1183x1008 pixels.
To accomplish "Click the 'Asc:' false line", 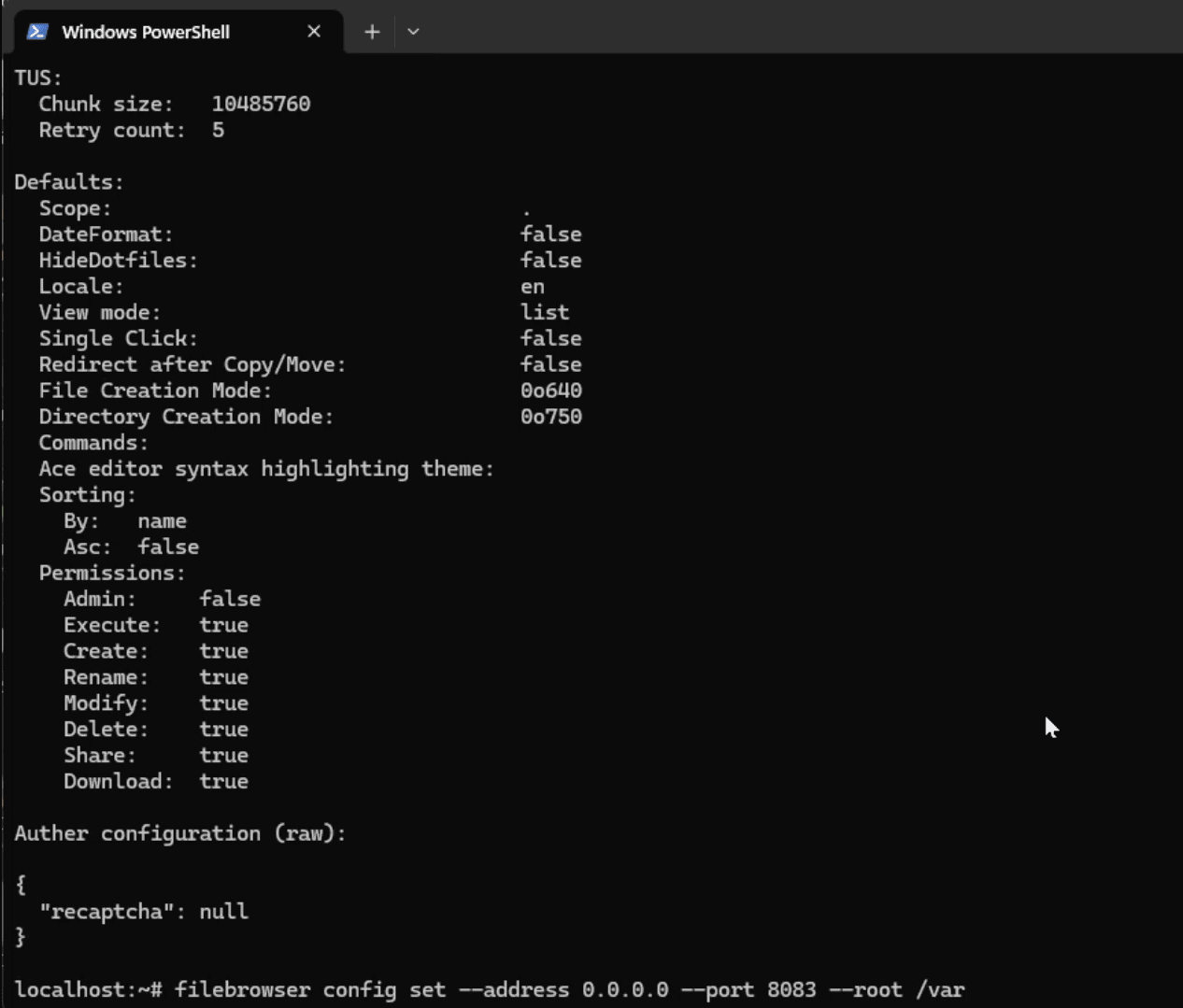I will click(x=131, y=547).
